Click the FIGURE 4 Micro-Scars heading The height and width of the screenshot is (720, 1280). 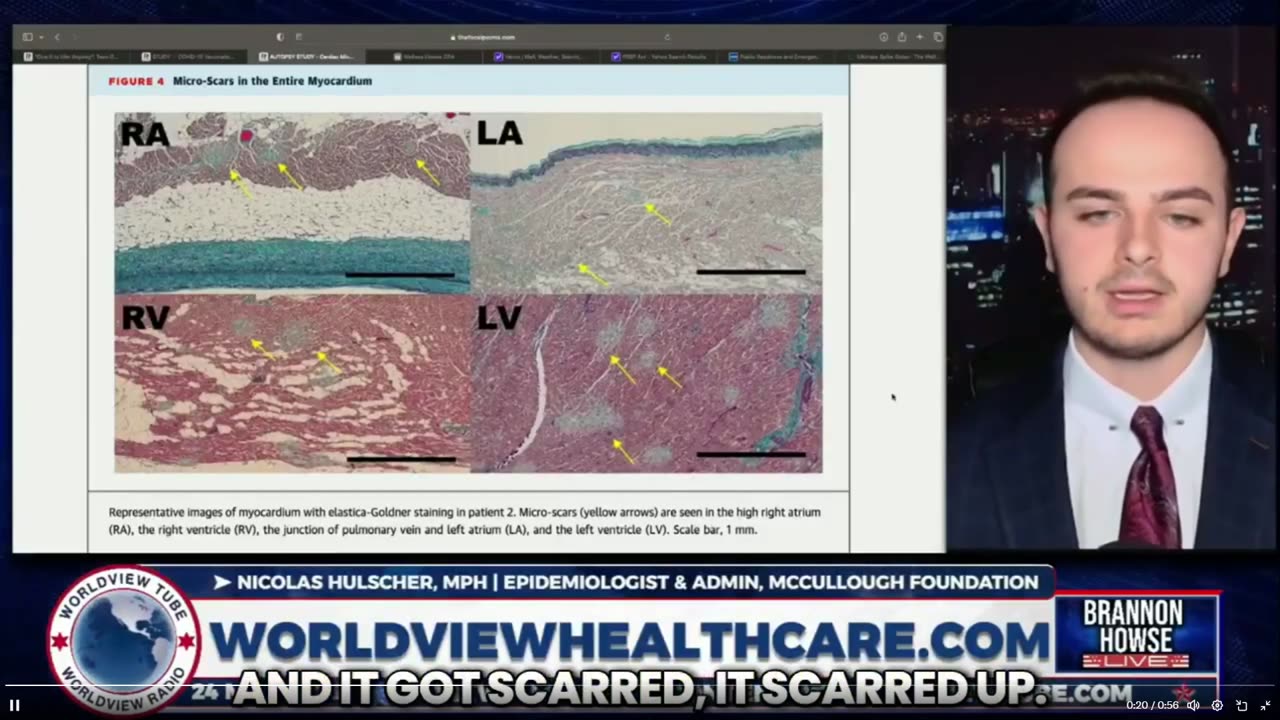click(240, 81)
